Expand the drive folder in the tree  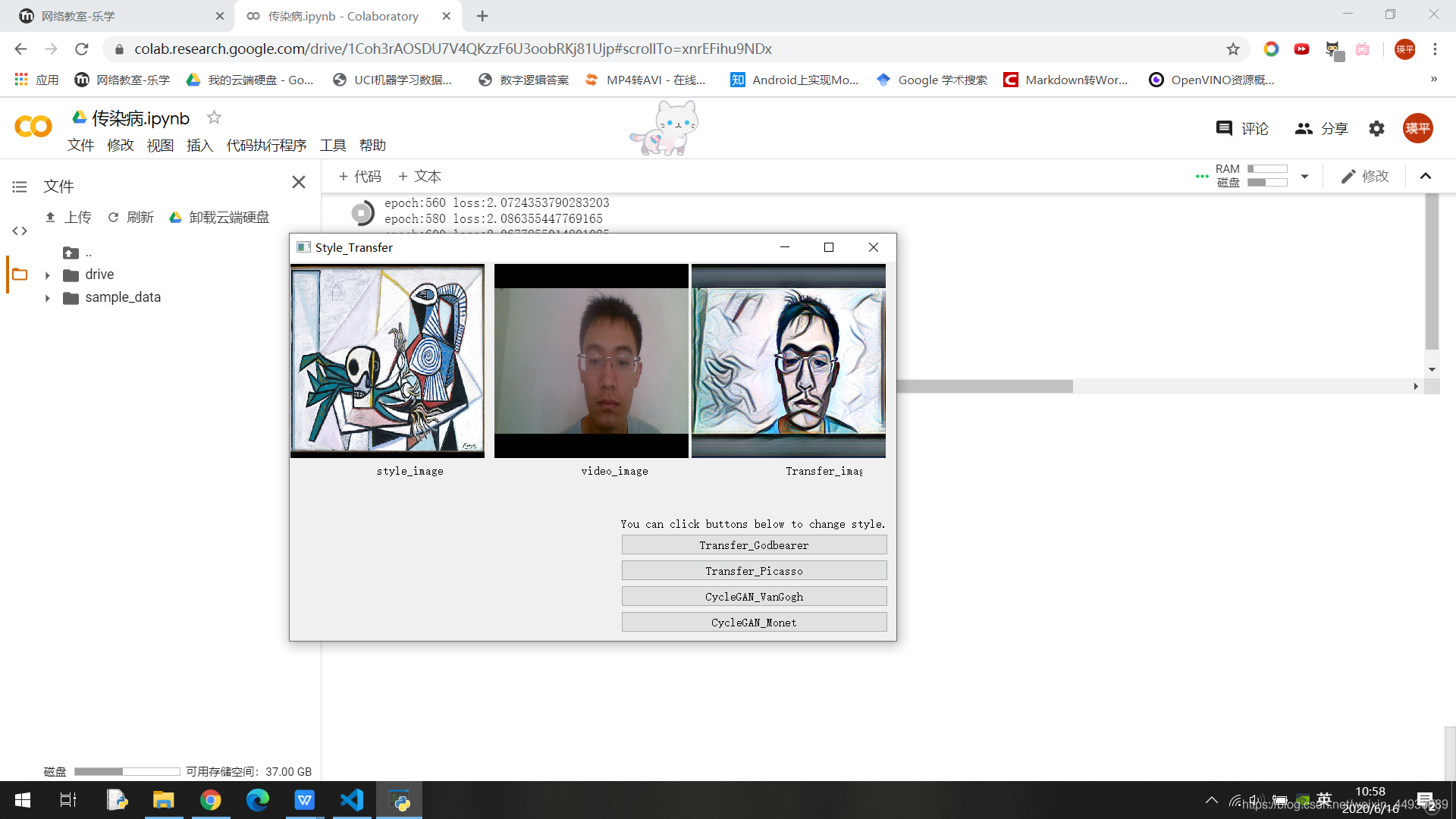click(47, 275)
